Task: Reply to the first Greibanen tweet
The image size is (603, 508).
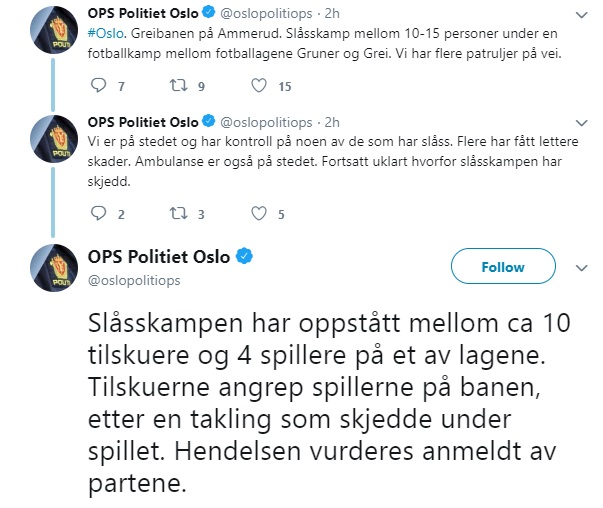Action: pos(97,87)
